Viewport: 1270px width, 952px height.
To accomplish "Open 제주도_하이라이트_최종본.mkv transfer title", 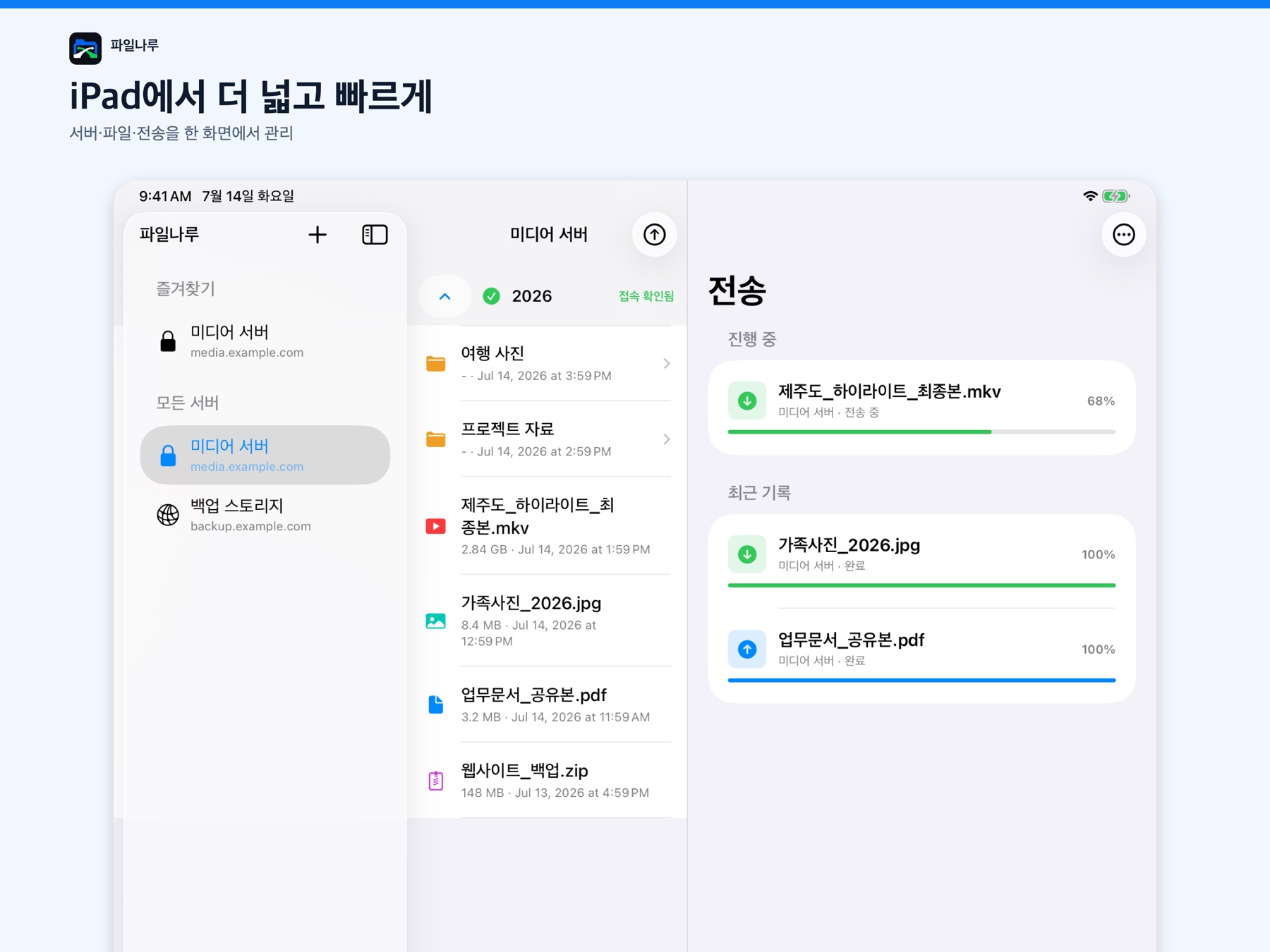I will (x=889, y=391).
